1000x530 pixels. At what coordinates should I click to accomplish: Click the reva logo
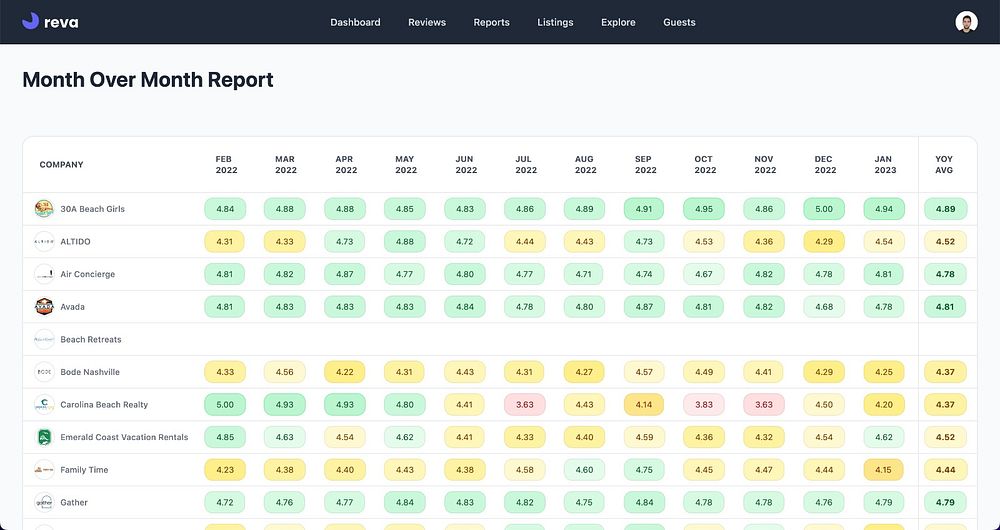pos(50,22)
